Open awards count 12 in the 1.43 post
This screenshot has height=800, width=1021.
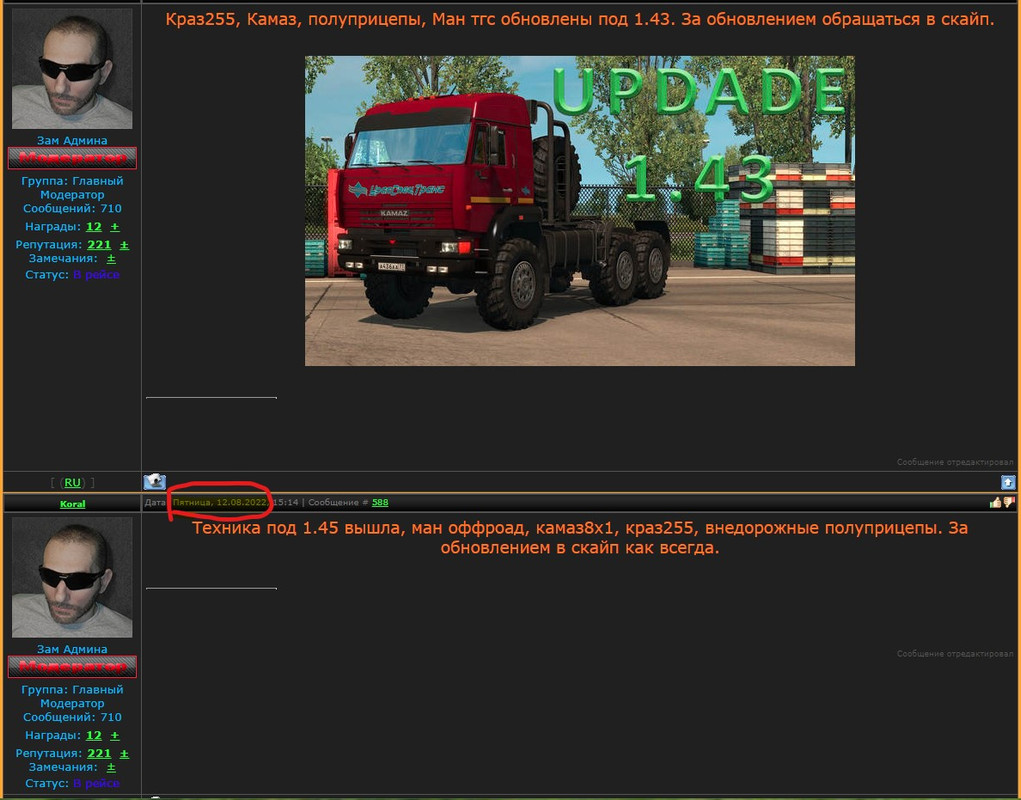point(94,227)
